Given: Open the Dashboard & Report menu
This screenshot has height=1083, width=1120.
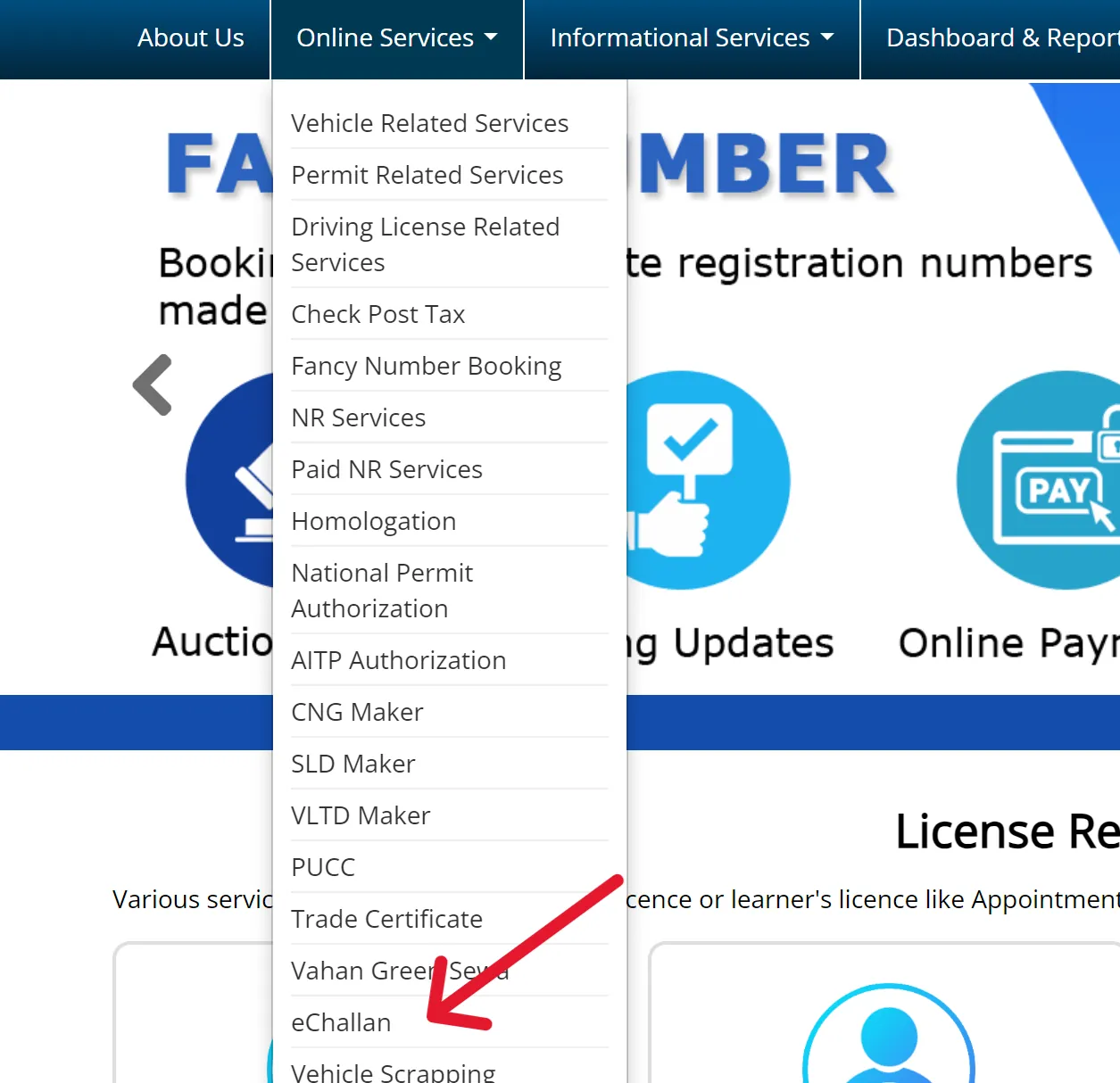Looking at the screenshot, I should point(1001,38).
